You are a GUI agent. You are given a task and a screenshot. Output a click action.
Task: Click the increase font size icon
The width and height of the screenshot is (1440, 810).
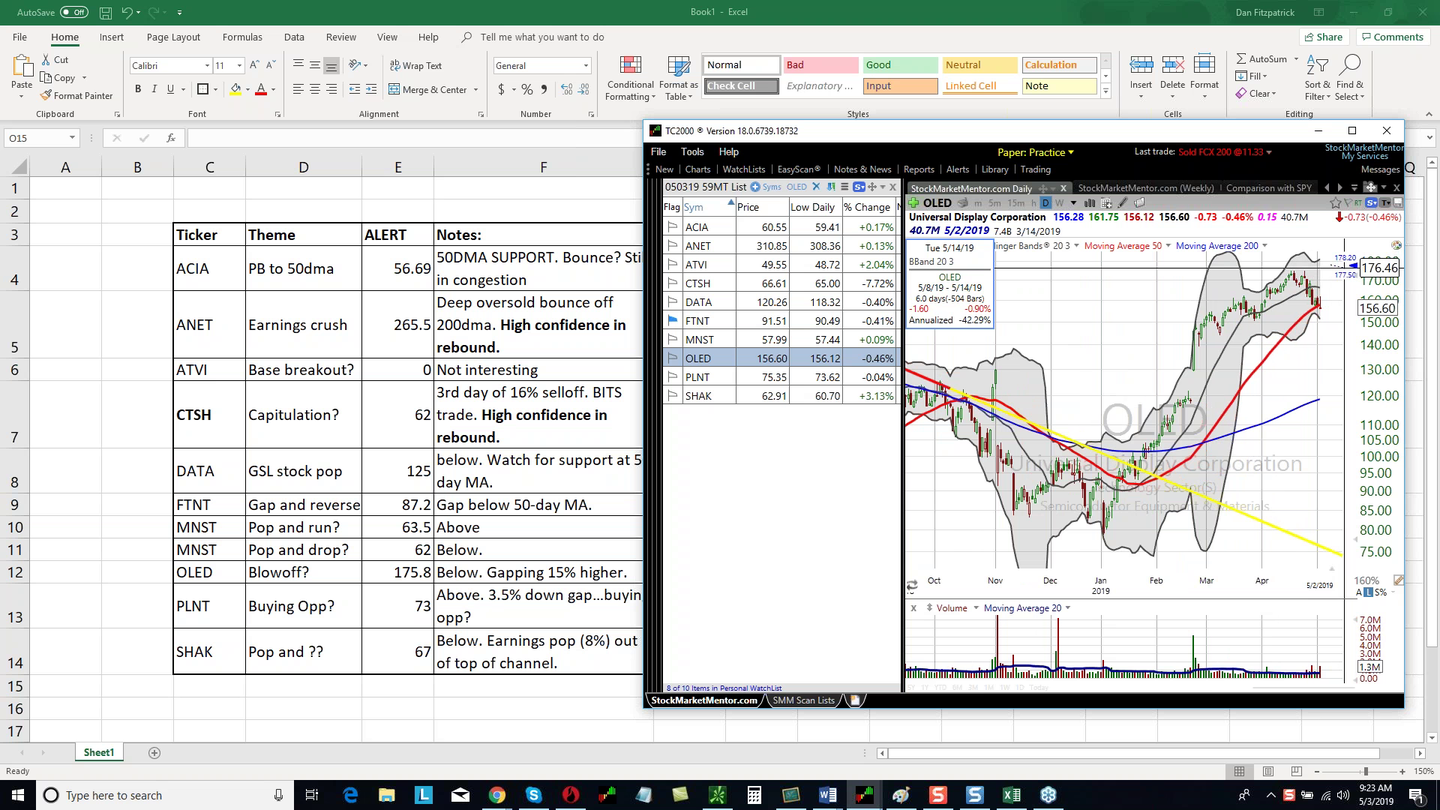pos(257,66)
